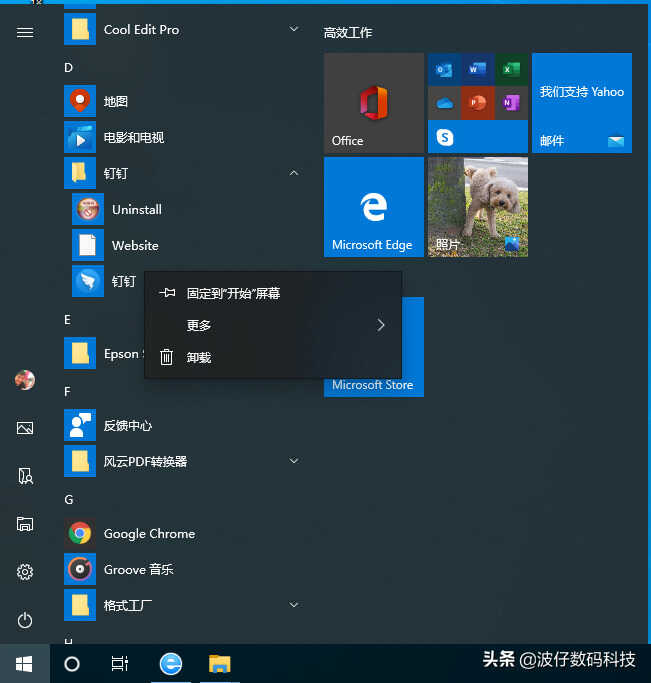651x683 pixels.
Task: Collapse the 钉钉 folder chevron
Action: [294, 173]
